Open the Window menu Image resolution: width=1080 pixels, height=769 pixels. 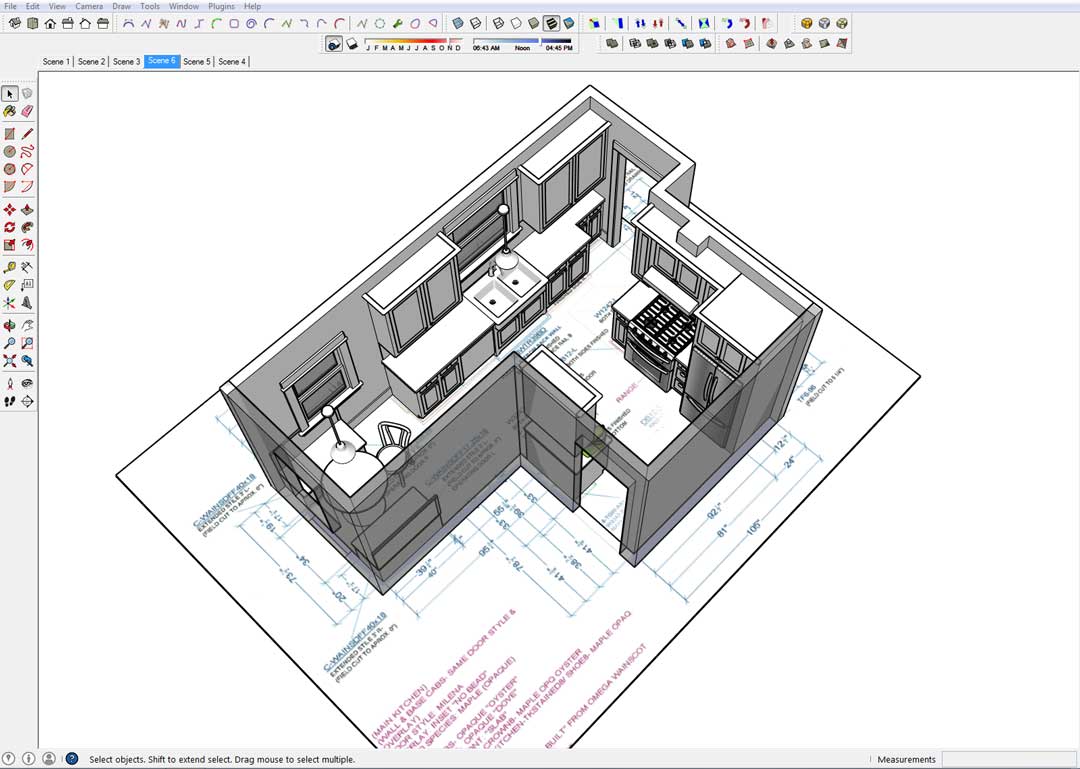click(x=184, y=6)
